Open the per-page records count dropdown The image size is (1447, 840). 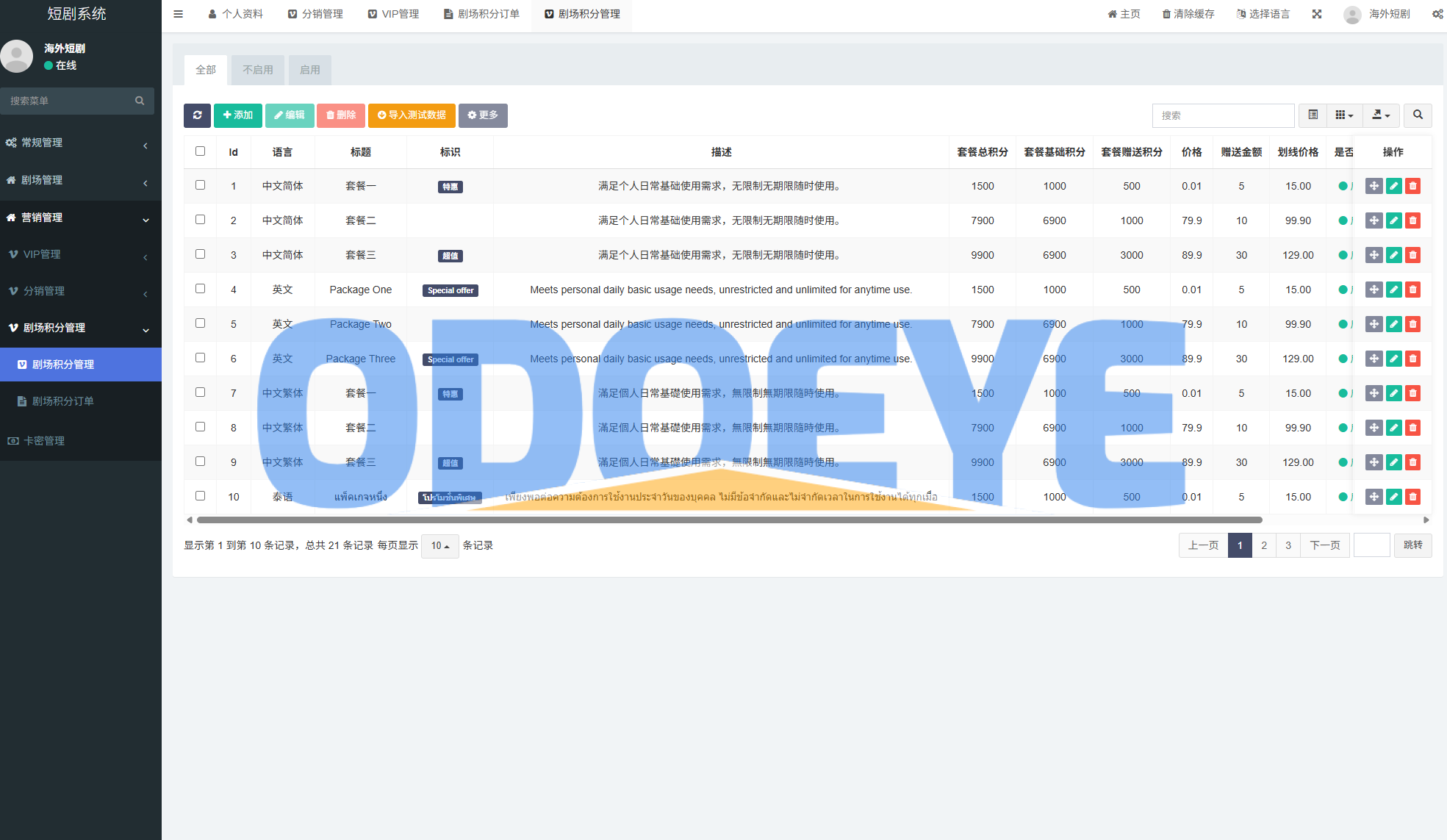439,546
